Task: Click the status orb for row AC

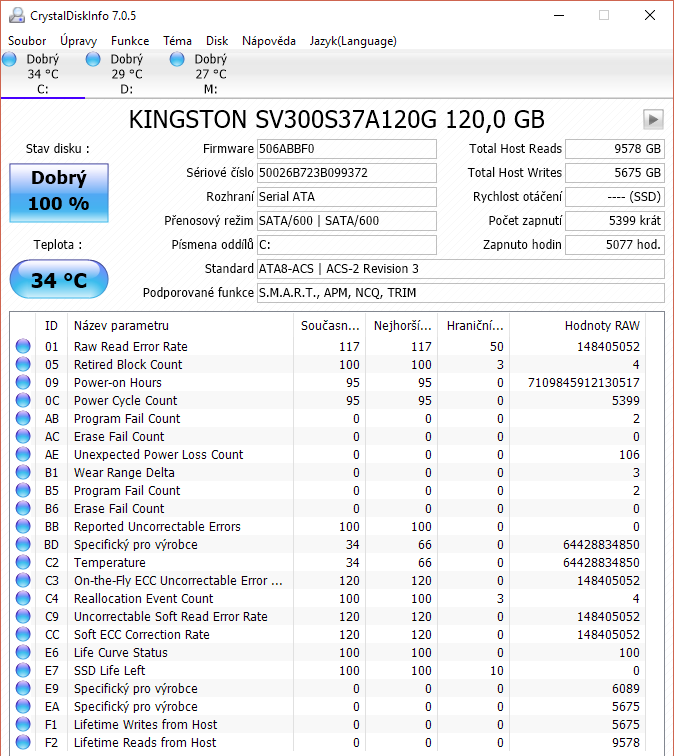Action: pyautogui.click(x=23, y=436)
